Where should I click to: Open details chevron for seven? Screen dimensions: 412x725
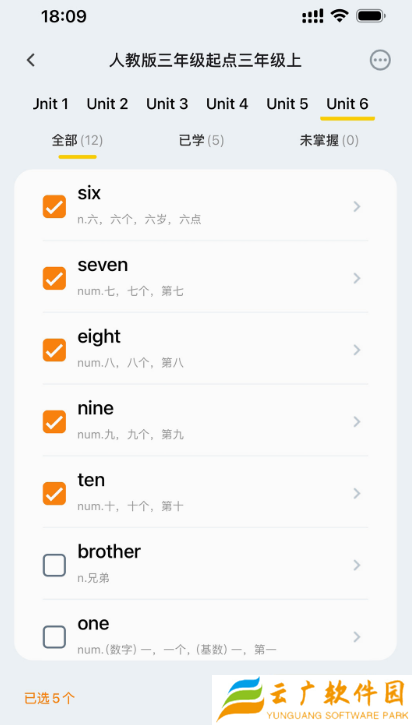point(357,278)
